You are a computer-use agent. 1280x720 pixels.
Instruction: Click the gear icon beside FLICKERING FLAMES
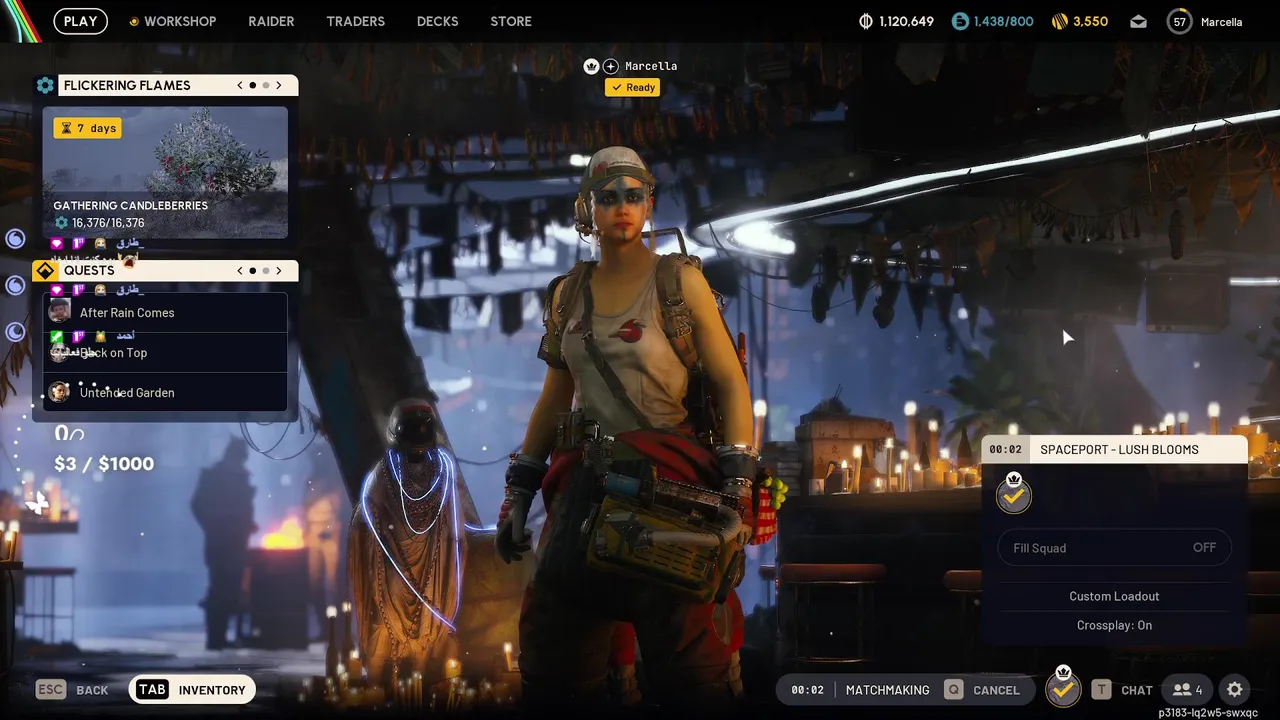tap(45, 85)
